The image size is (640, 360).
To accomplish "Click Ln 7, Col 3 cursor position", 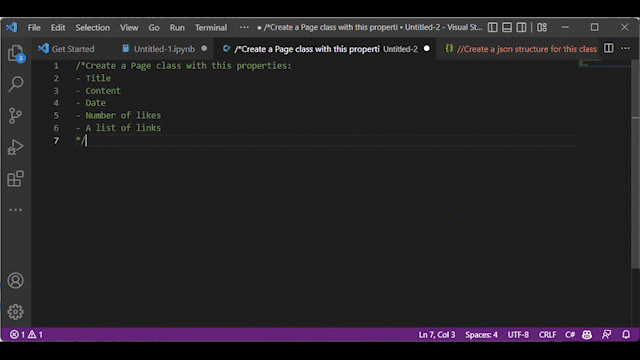I will [x=437, y=335].
